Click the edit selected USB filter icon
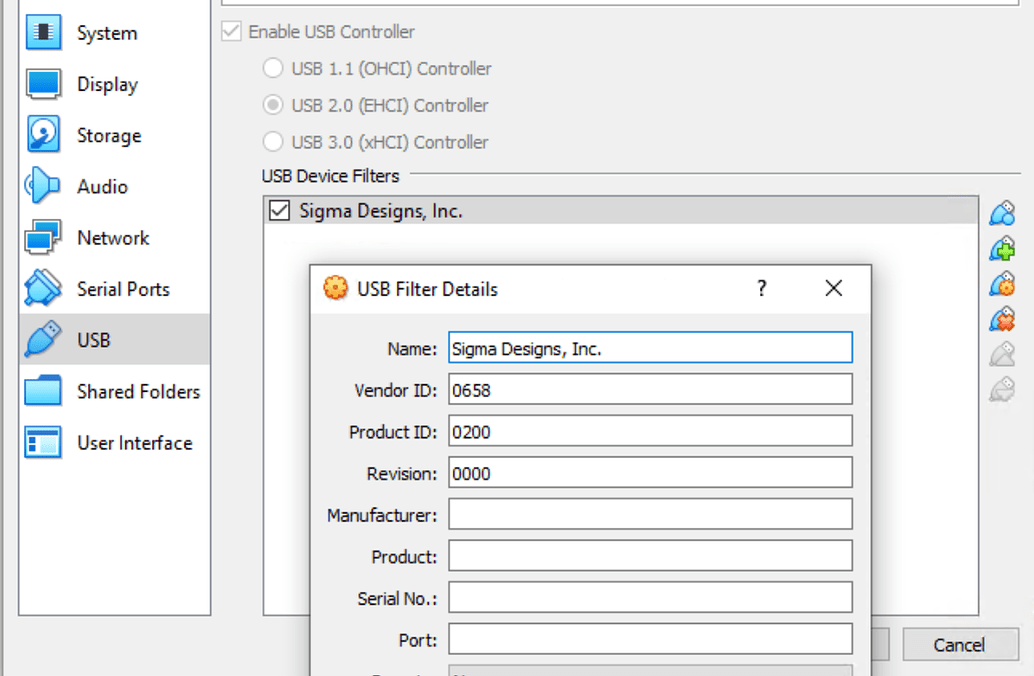Viewport: 1034px width, 676px height. 1002,284
